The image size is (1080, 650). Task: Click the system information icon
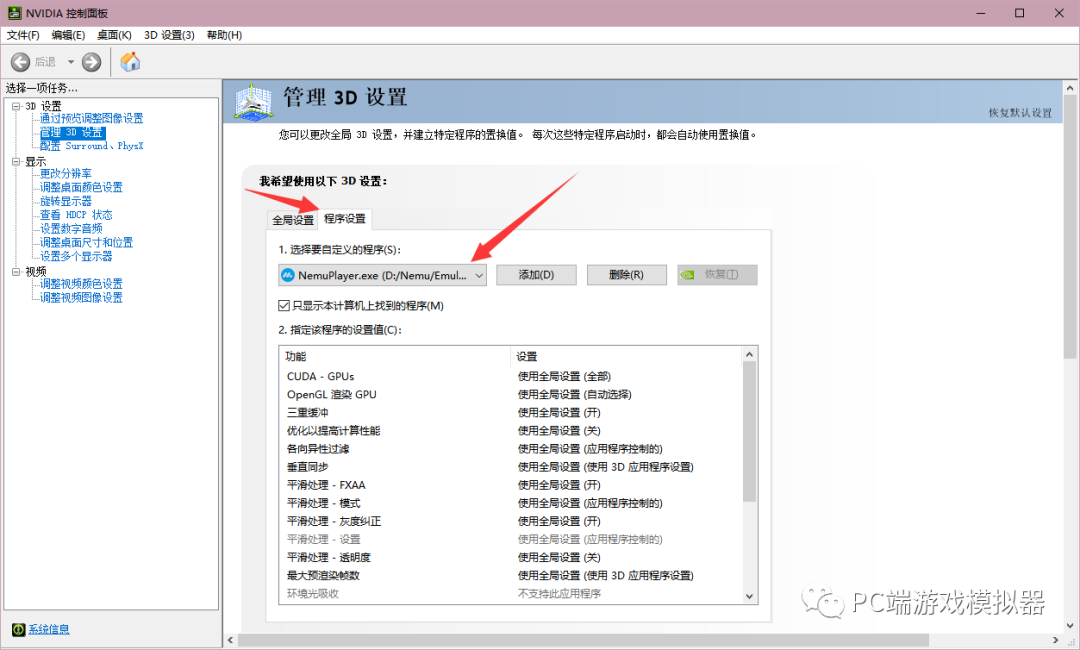click(19, 629)
